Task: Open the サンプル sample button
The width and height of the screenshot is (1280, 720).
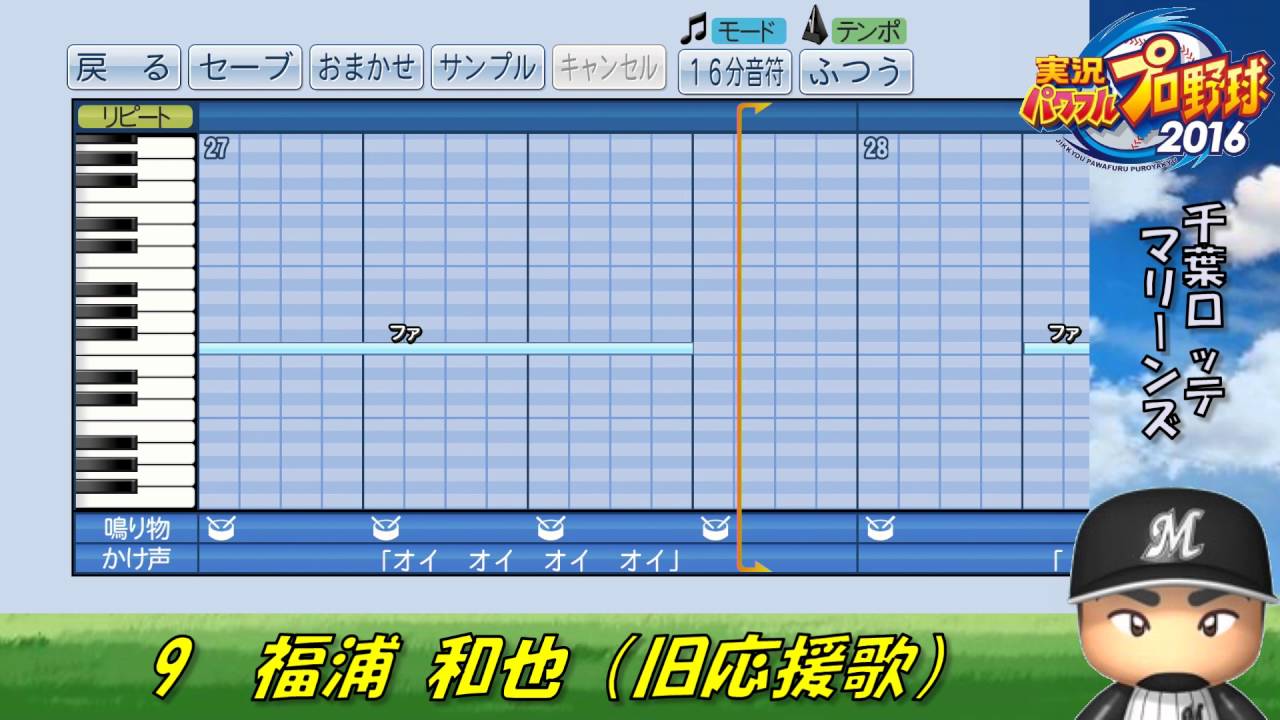Action: (x=487, y=68)
